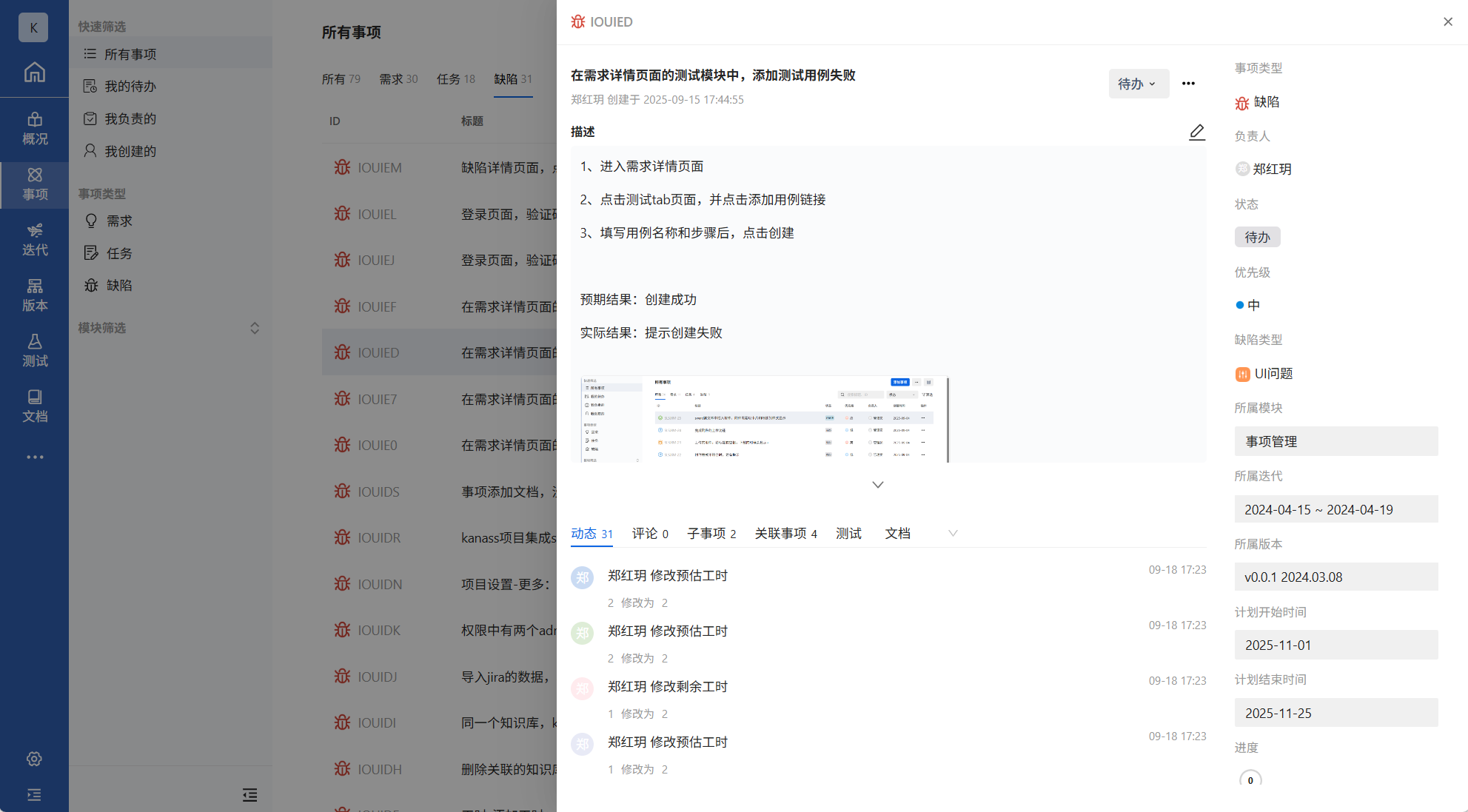This screenshot has height=812, width=1468.
Task: Expand the 模块筛选 module filter
Action: coord(254,328)
